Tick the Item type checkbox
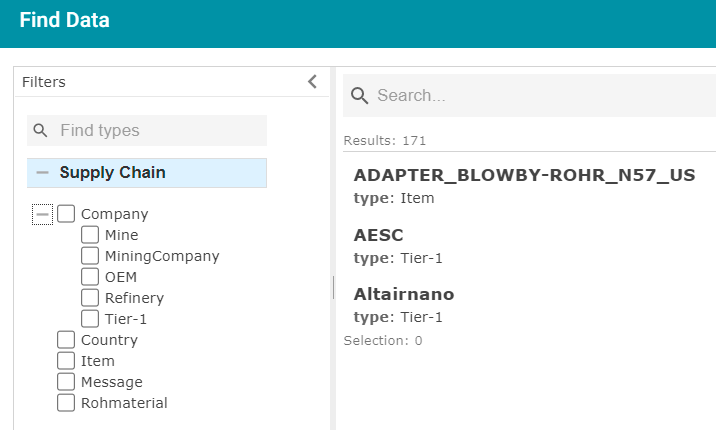 pyautogui.click(x=66, y=361)
